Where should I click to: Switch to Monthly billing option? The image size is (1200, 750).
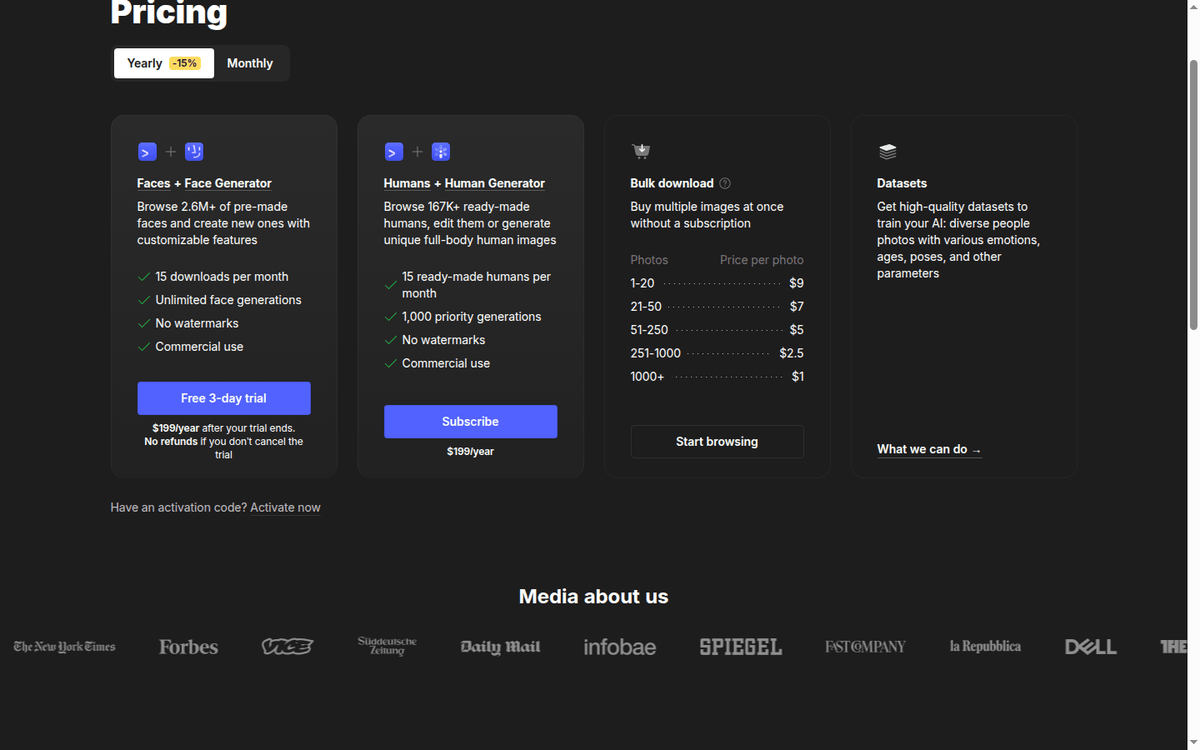(x=250, y=63)
